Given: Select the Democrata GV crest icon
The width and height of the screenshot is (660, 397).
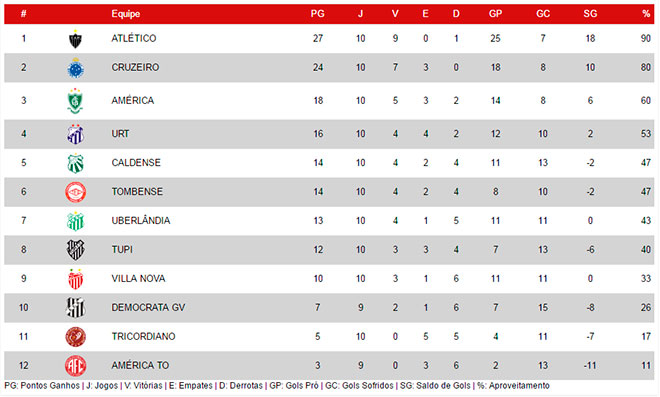Looking at the screenshot, I should pyautogui.click(x=76, y=308).
